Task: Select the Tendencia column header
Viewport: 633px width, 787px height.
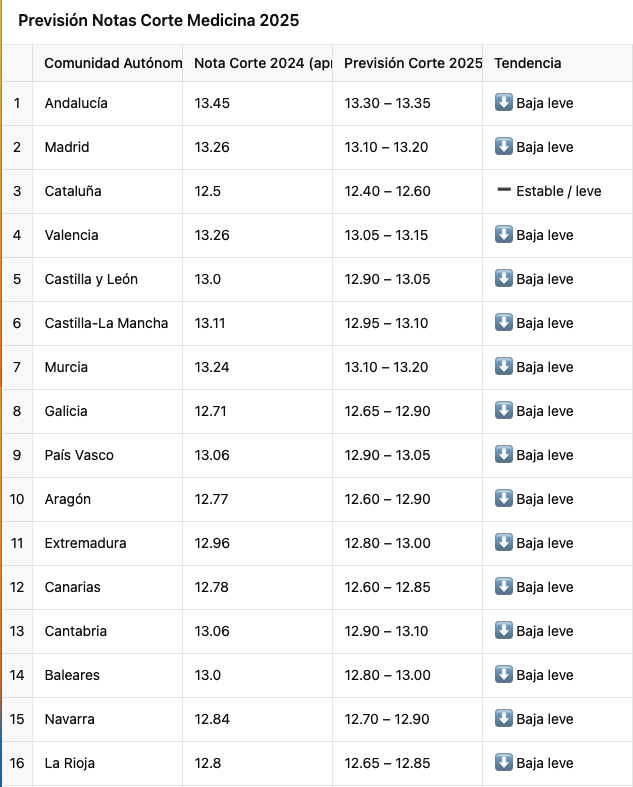Action: click(557, 63)
